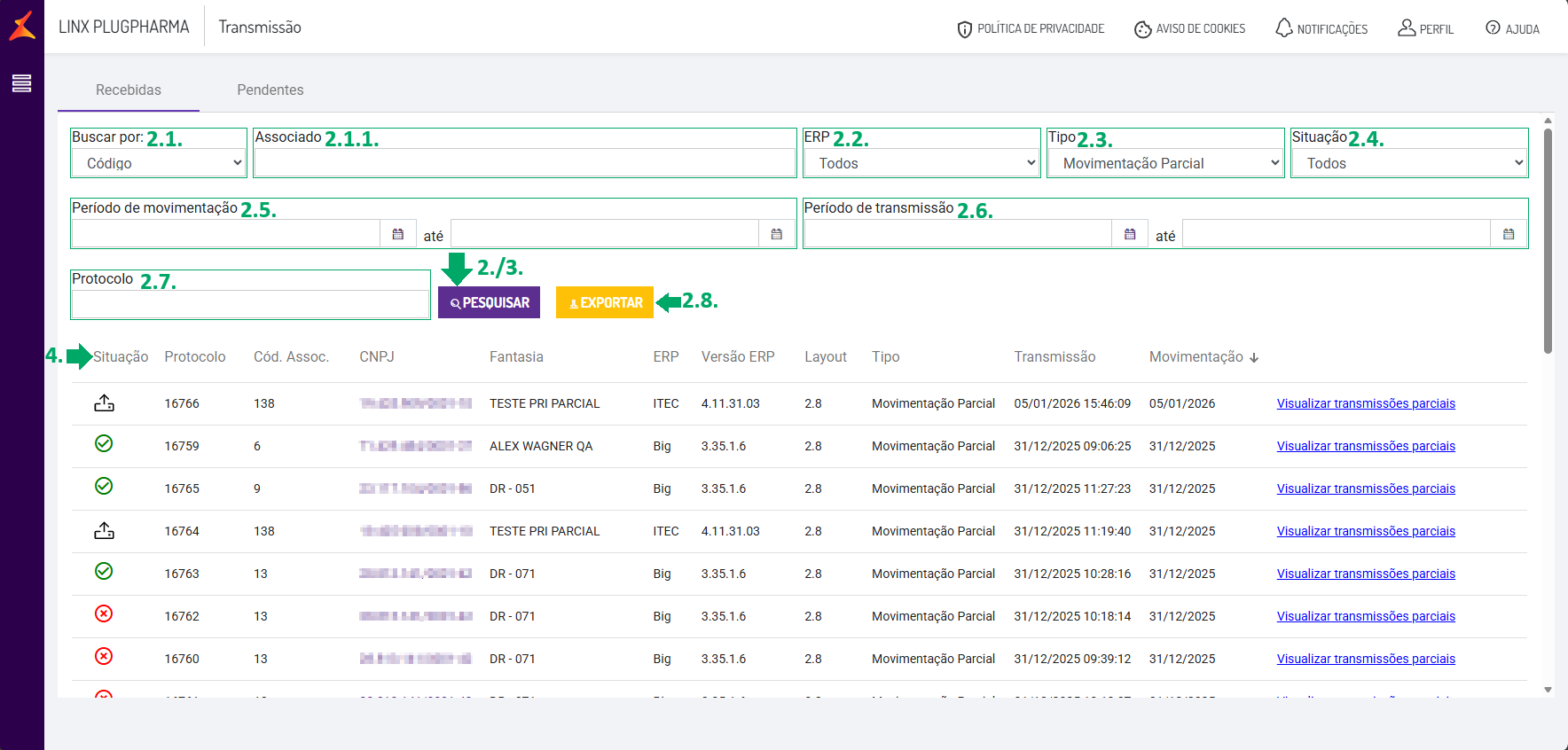Viewport: 1568px width, 750px height.
Task: Switch to the Pendentes tab
Action: coord(270,90)
